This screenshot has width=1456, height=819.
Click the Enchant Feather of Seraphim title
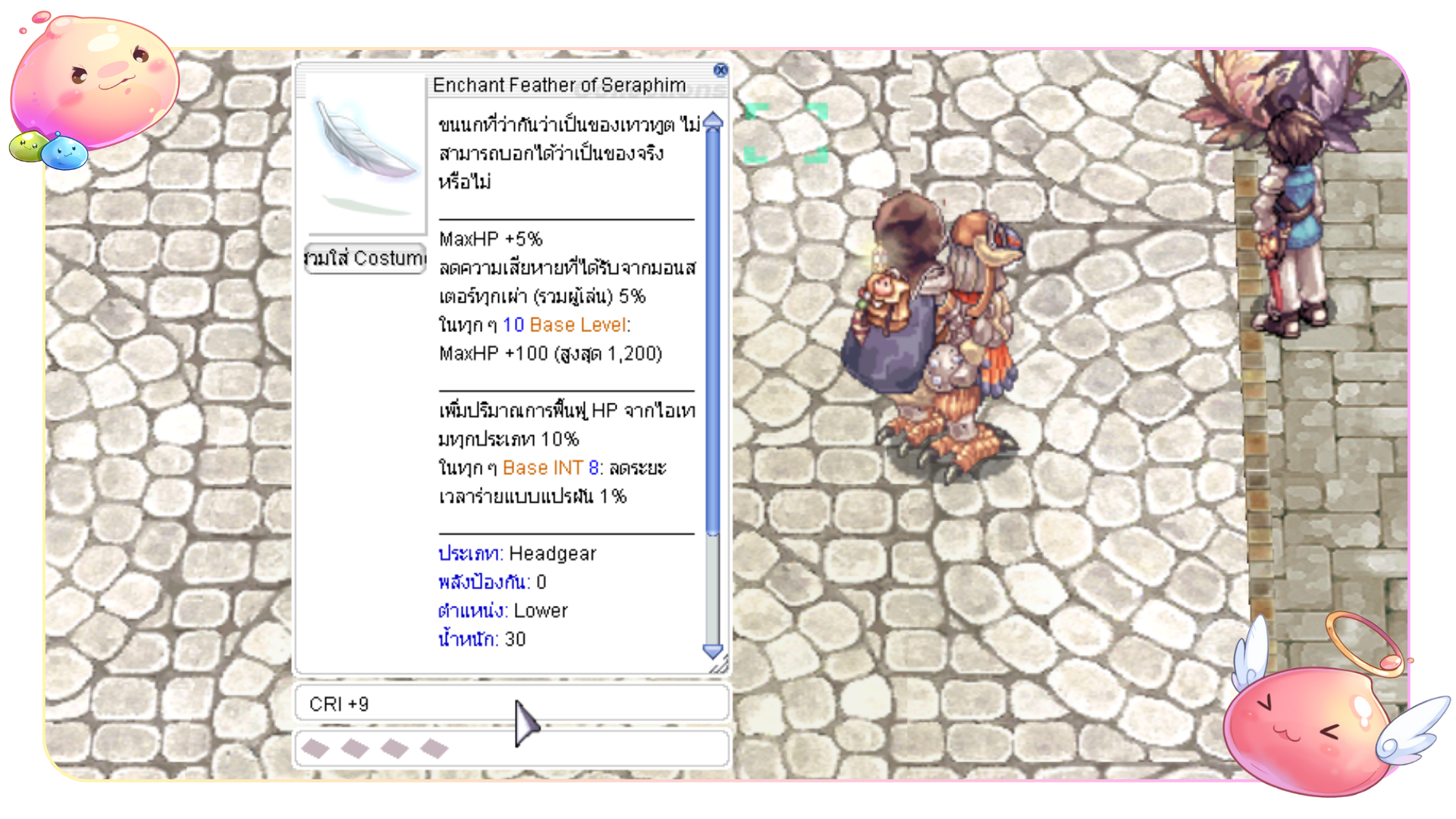(x=559, y=85)
